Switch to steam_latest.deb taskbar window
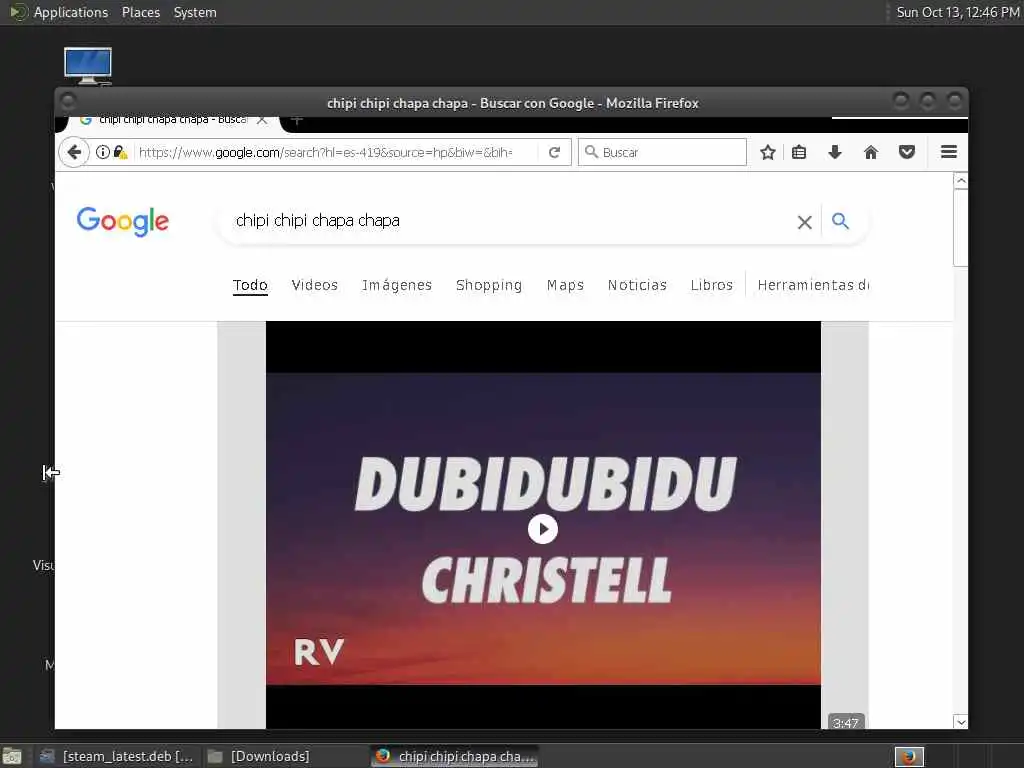Viewport: 1024px width, 768px height. click(x=118, y=756)
